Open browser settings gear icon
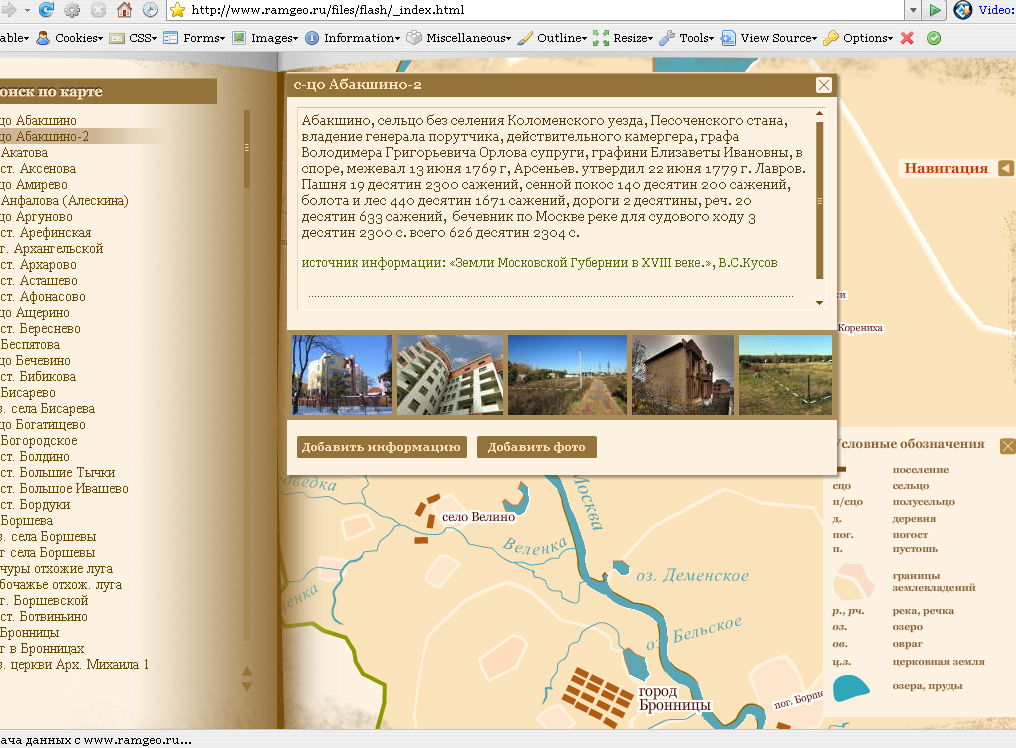This screenshot has width=1016, height=748. pyautogui.click(x=72, y=10)
